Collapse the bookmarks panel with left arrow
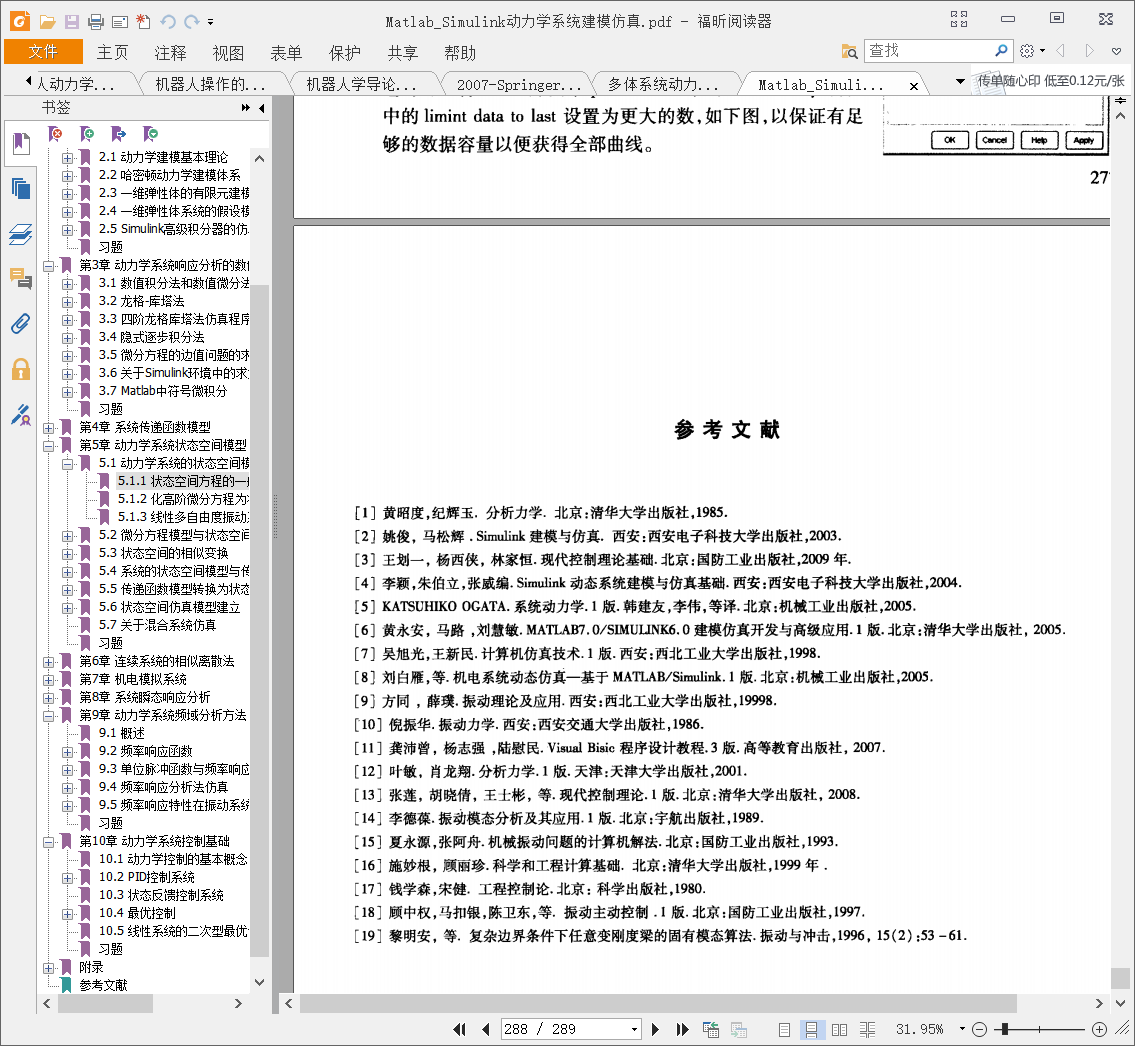 click(x=261, y=108)
